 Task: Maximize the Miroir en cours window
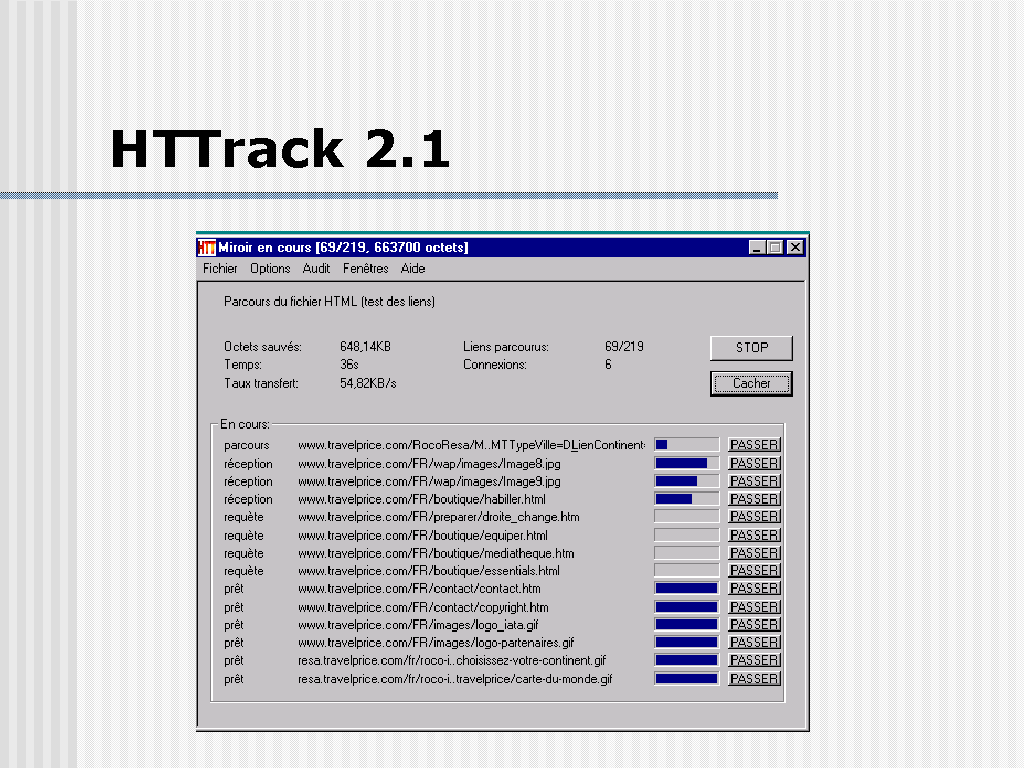(776, 247)
